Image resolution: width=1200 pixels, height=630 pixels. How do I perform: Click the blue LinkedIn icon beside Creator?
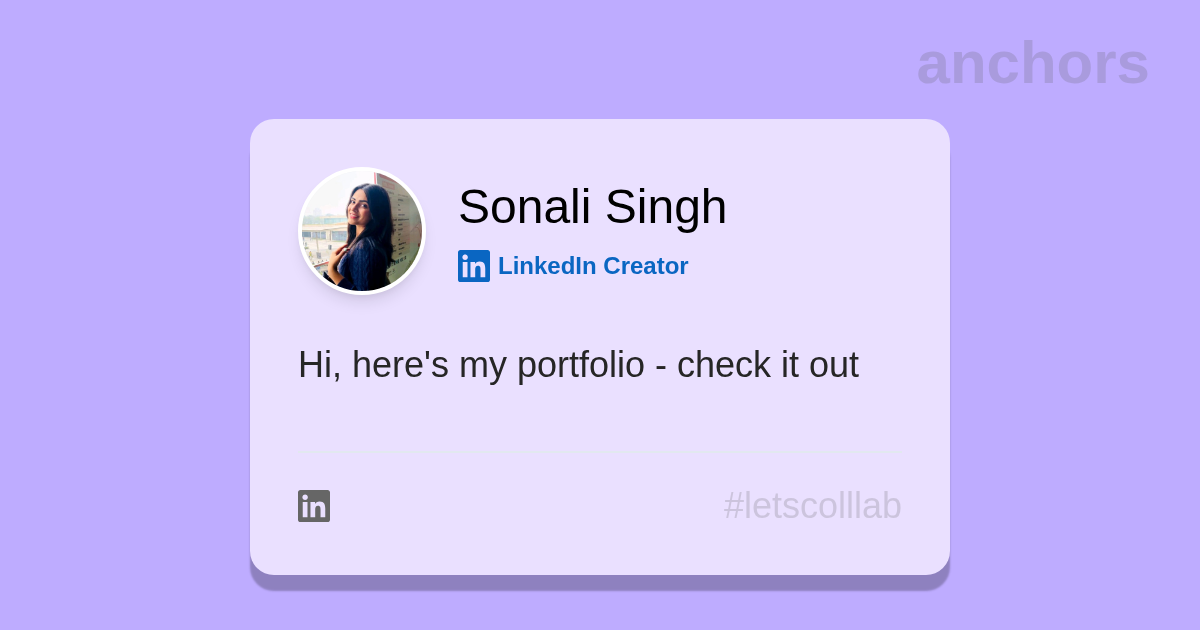click(474, 266)
